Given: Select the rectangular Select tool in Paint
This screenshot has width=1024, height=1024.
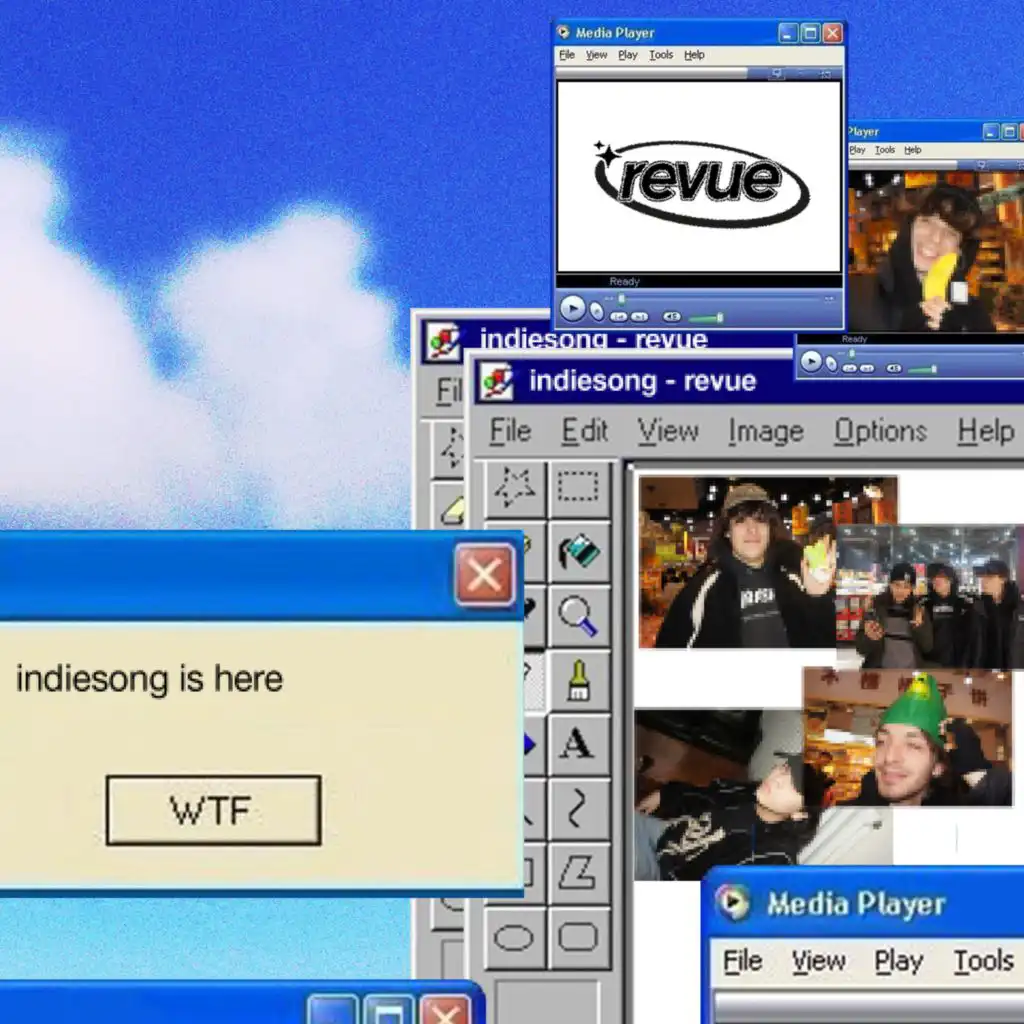Looking at the screenshot, I should click(x=578, y=488).
